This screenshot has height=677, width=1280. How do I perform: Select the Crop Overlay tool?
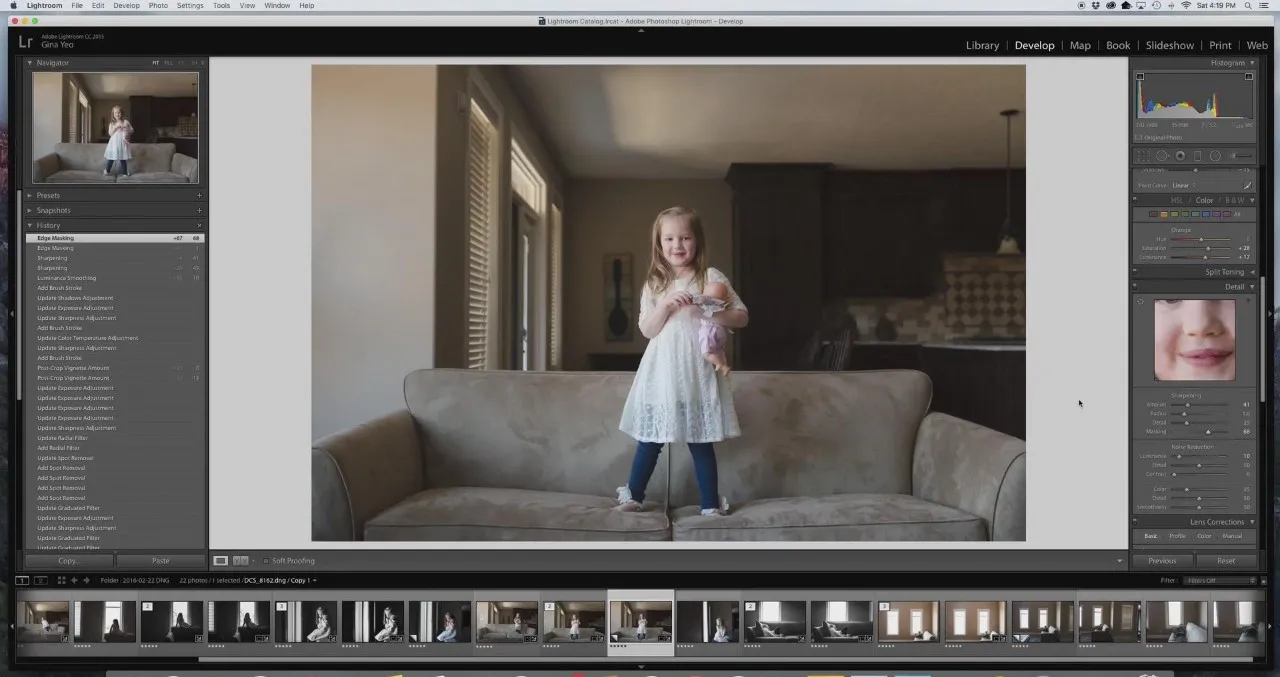1144,156
